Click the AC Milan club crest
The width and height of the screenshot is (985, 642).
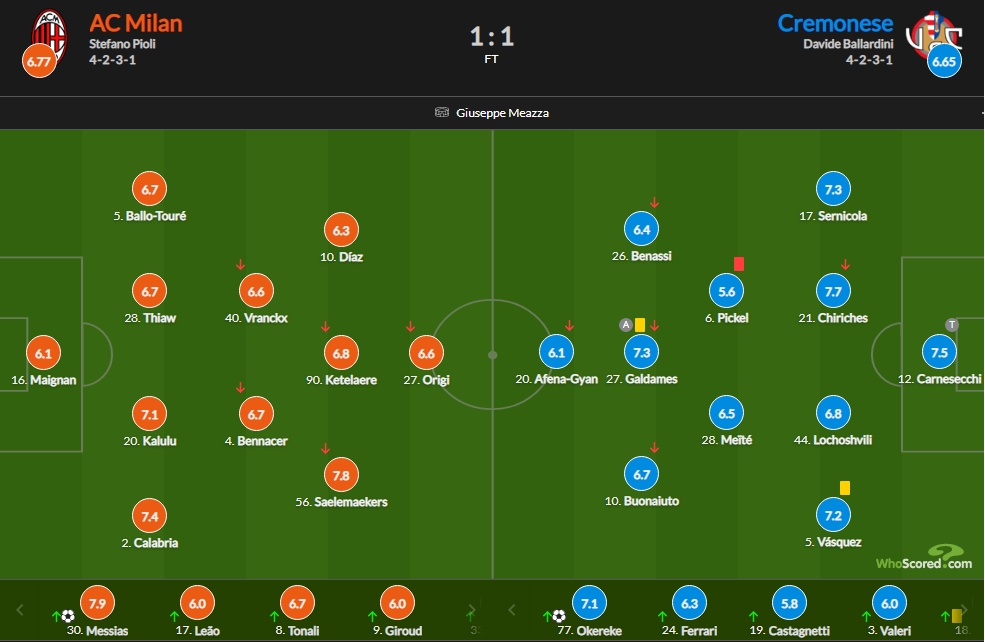pyautogui.click(x=50, y=35)
